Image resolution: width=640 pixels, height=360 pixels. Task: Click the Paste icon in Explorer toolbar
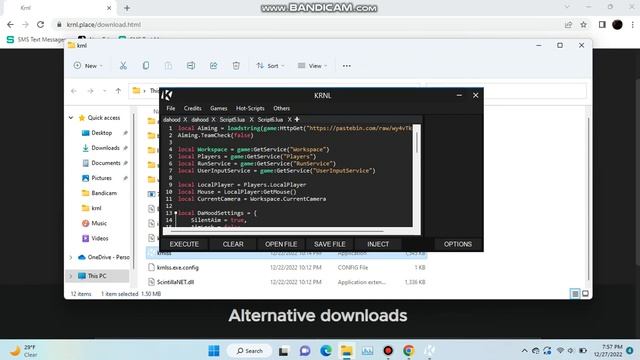pos(168,66)
